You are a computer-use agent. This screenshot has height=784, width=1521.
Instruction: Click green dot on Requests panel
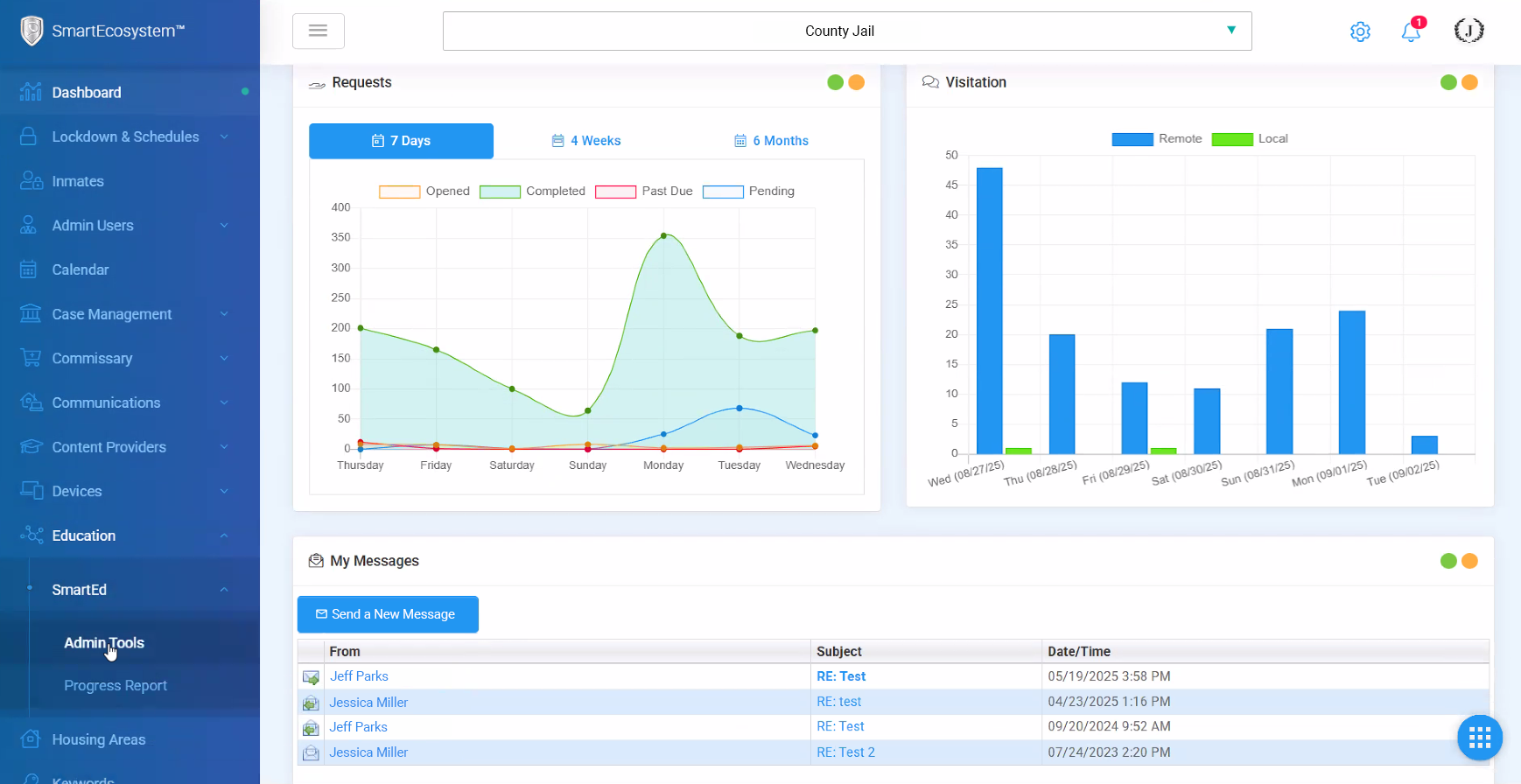tap(836, 82)
